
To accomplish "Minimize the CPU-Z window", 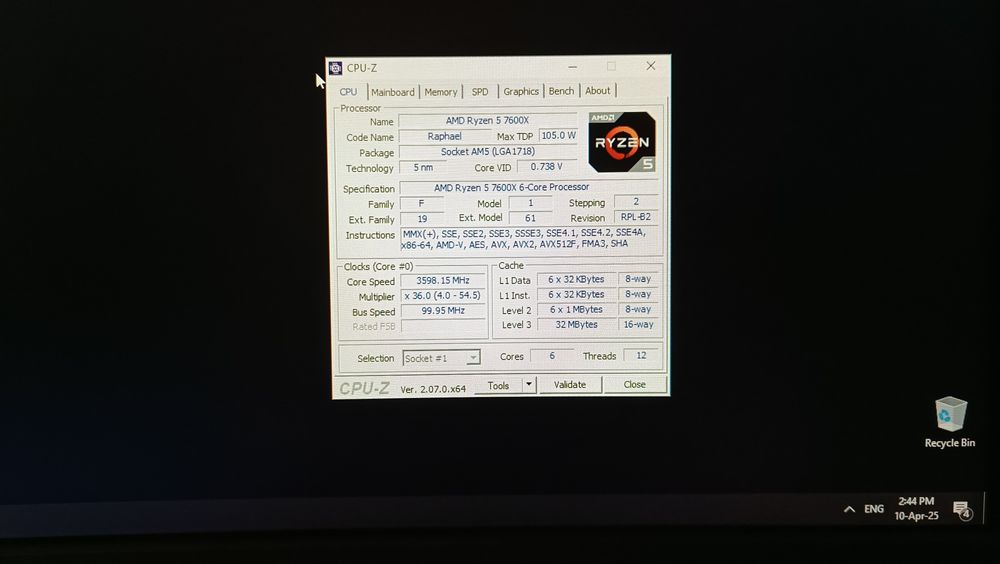I will coord(573,66).
